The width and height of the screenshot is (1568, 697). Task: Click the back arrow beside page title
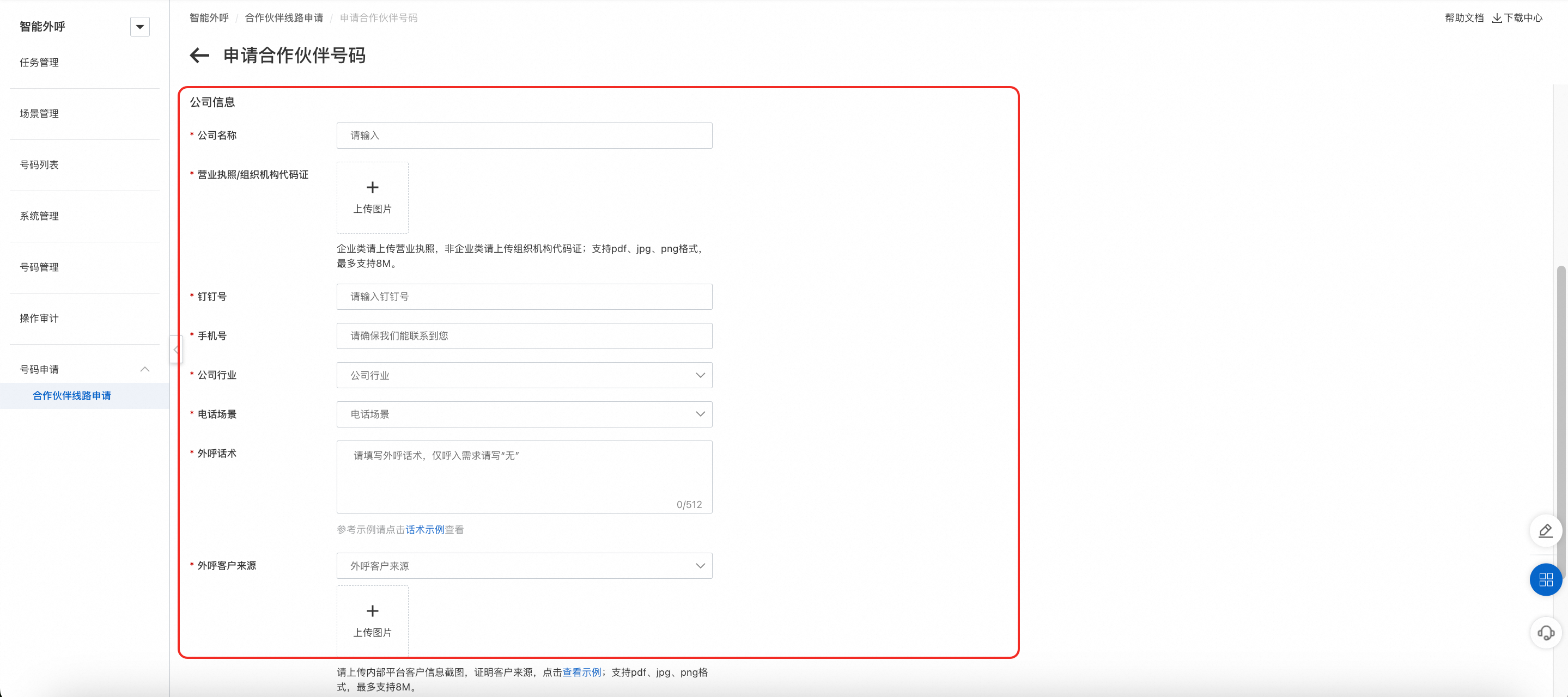[199, 56]
